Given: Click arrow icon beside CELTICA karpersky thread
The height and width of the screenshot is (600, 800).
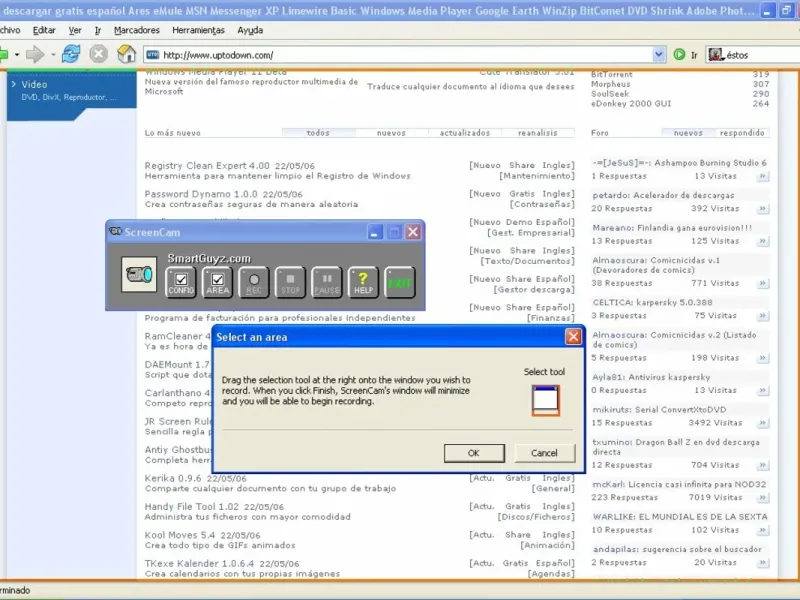Looking at the screenshot, I should tap(763, 316).
